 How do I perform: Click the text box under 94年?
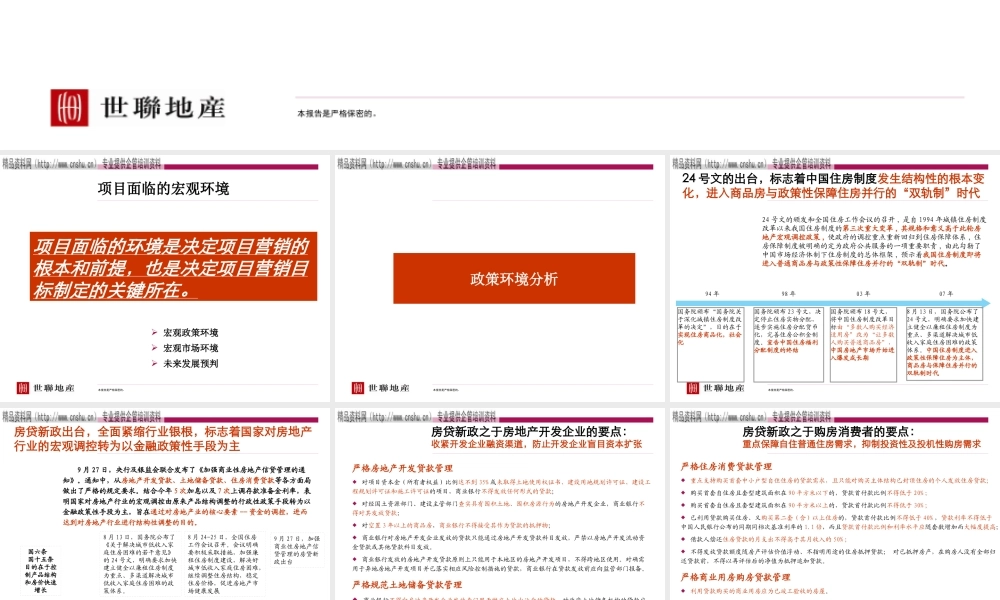[x=710, y=344]
